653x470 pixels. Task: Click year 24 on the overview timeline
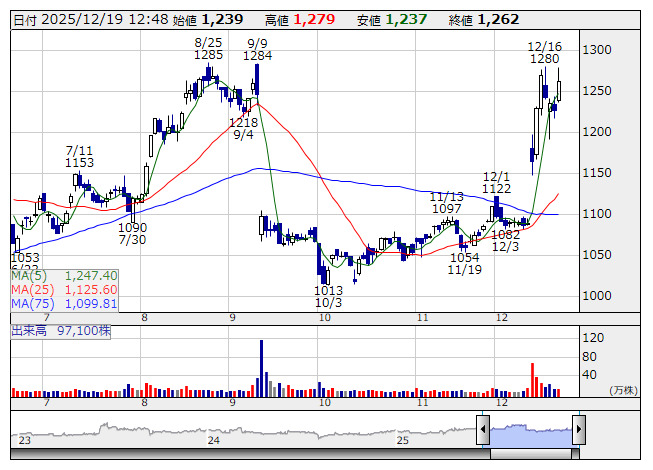coord(214,440)
